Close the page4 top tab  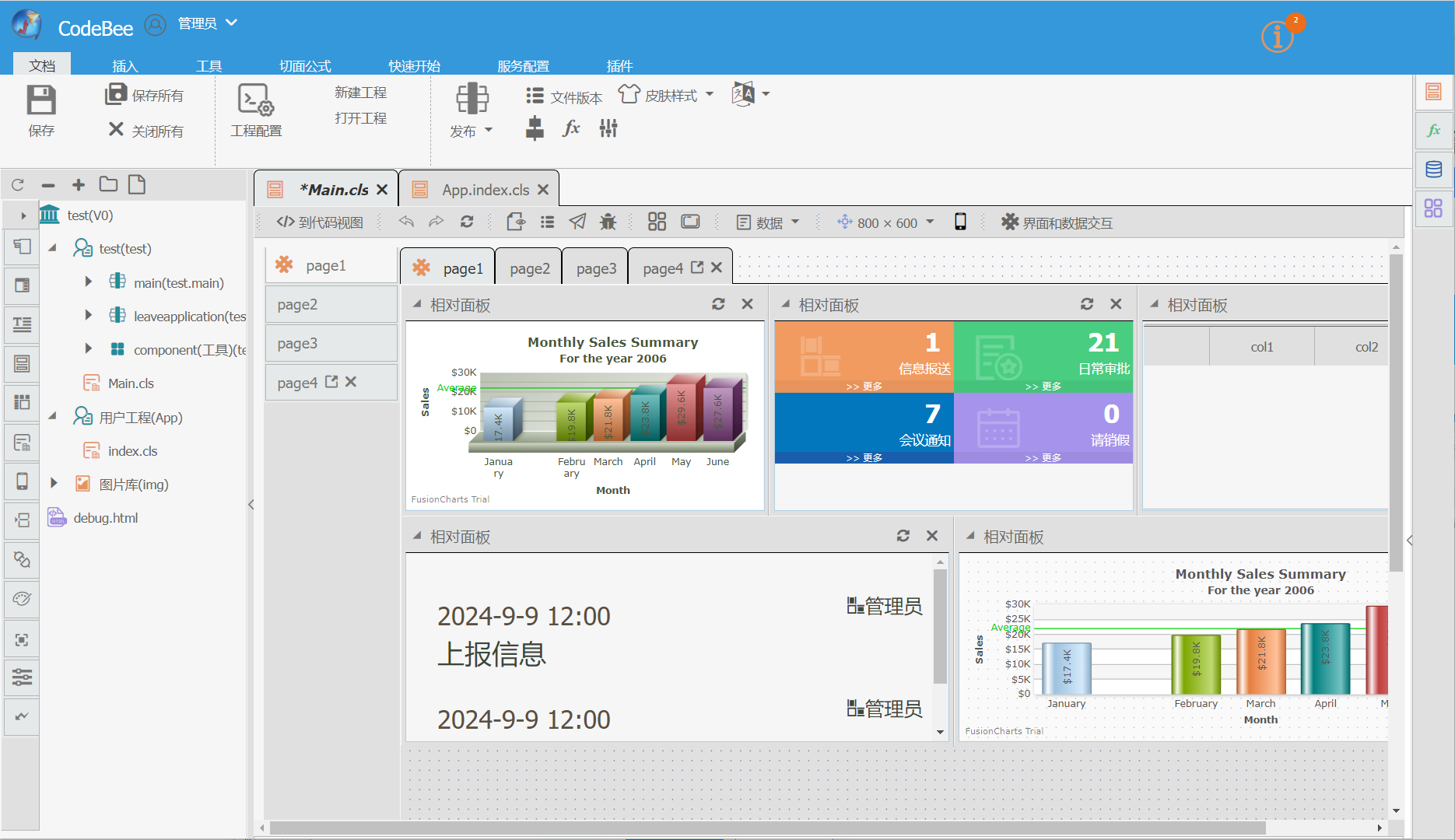717,268
